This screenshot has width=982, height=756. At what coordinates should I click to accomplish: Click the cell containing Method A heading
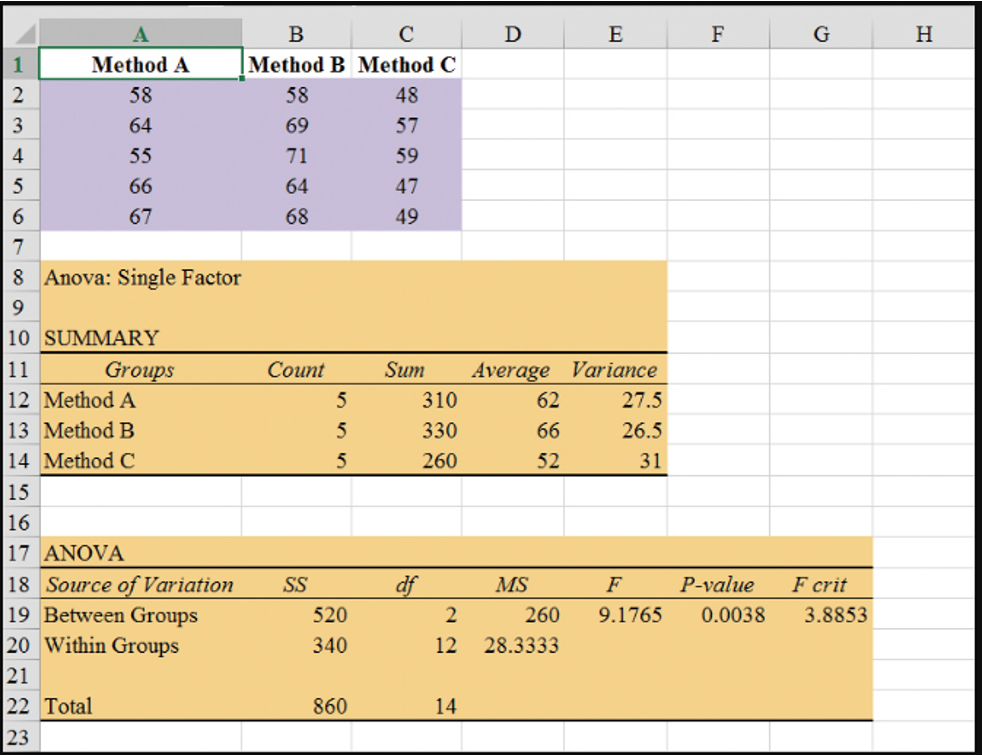140,64
